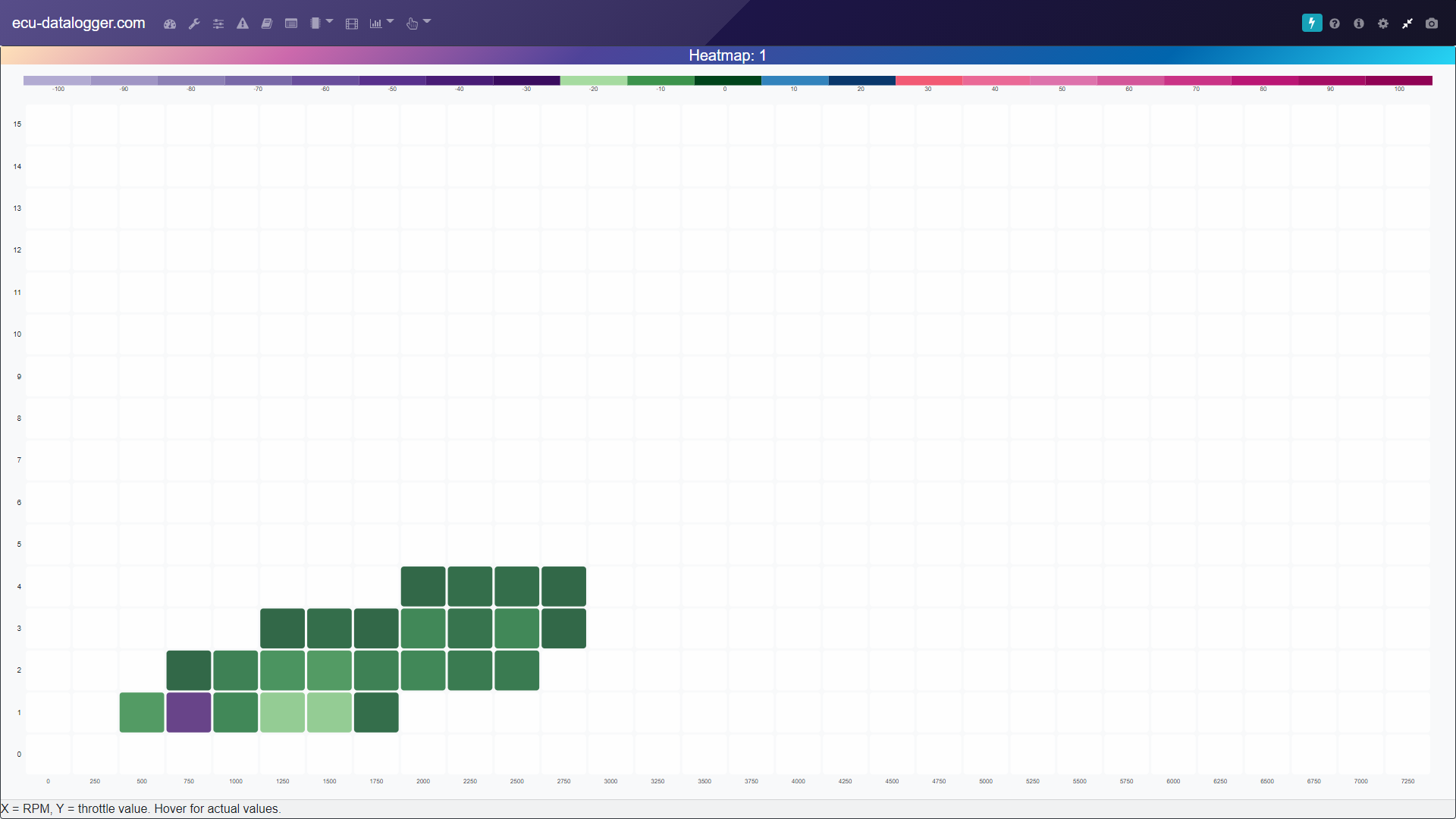The width and height of the screenshot is (1456, 819).
Task: Open the info circle icon
Action: pos(1359,24)
